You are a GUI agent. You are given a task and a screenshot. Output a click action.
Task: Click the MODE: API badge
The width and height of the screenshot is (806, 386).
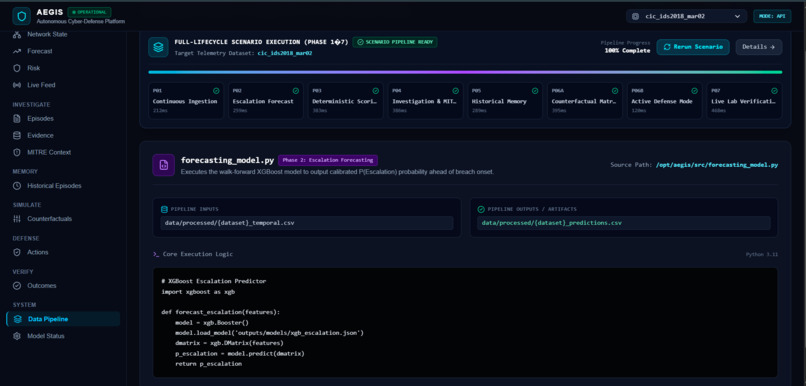click(x=773, y=16)
